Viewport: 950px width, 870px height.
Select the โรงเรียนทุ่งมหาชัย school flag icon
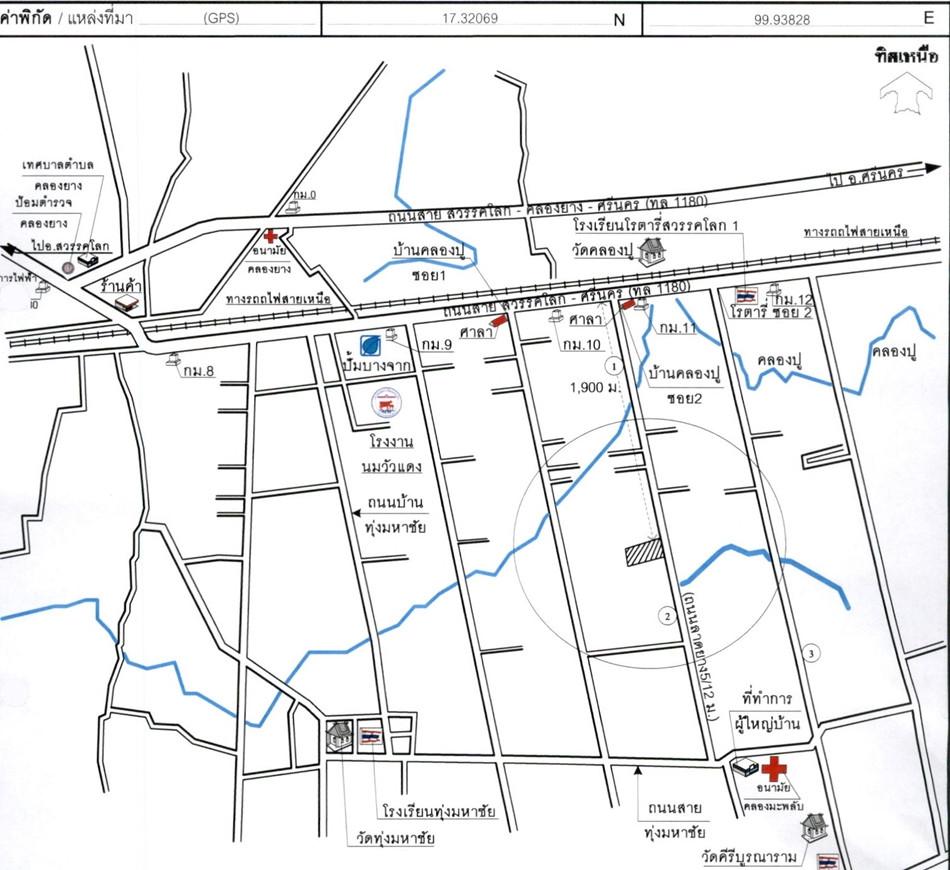tap(370, 736)
